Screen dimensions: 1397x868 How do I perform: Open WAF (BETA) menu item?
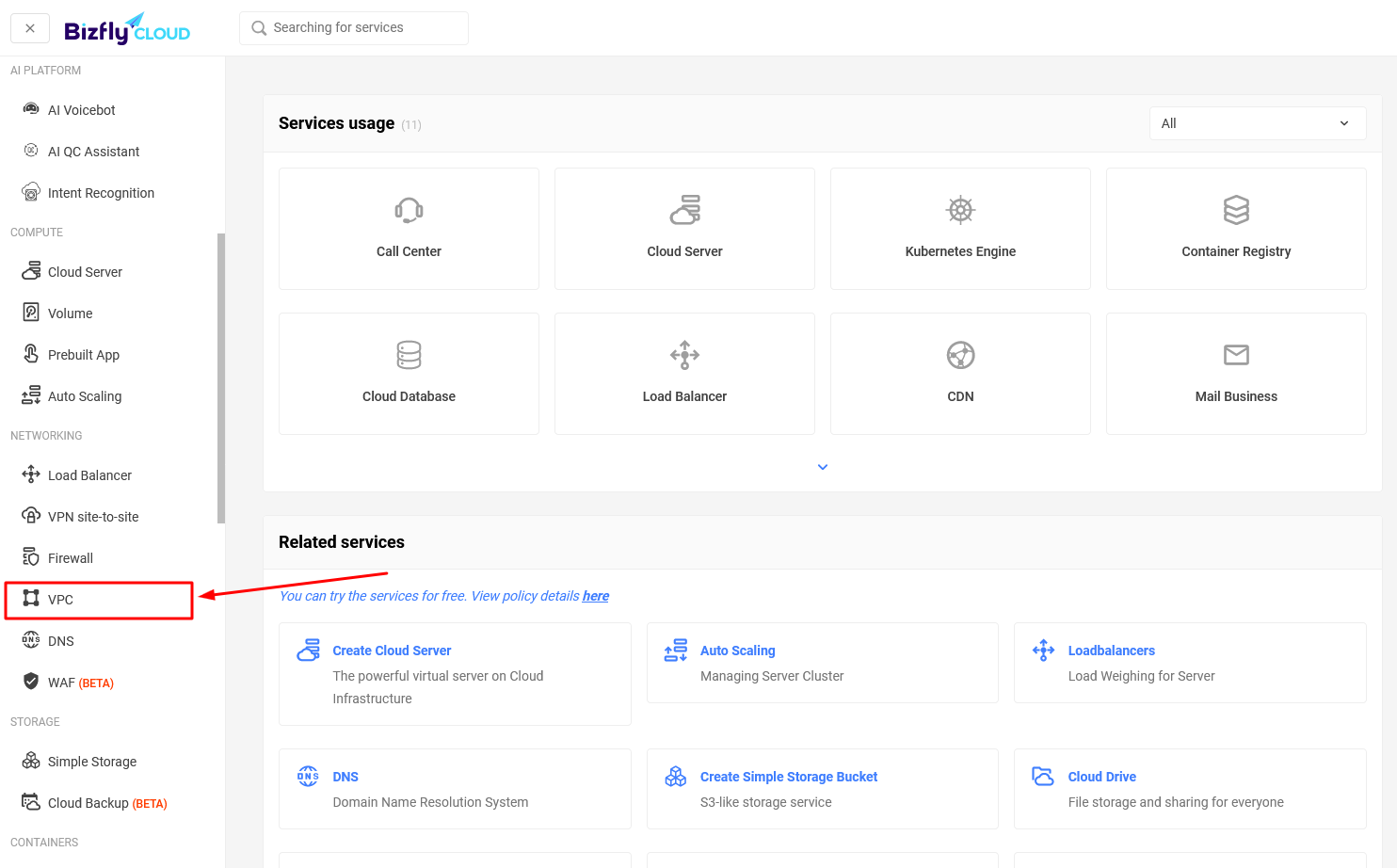(81, 683)
